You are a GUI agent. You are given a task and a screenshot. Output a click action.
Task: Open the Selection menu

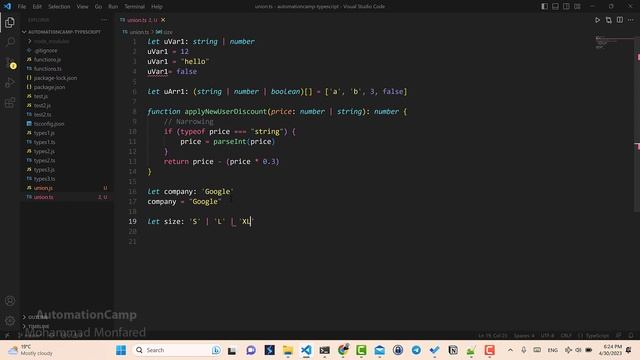[59, 7]
